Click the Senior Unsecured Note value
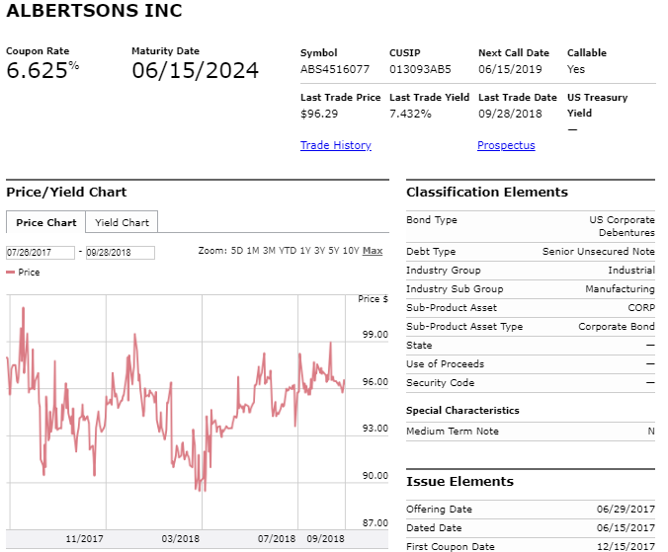 tap(598, 252)
